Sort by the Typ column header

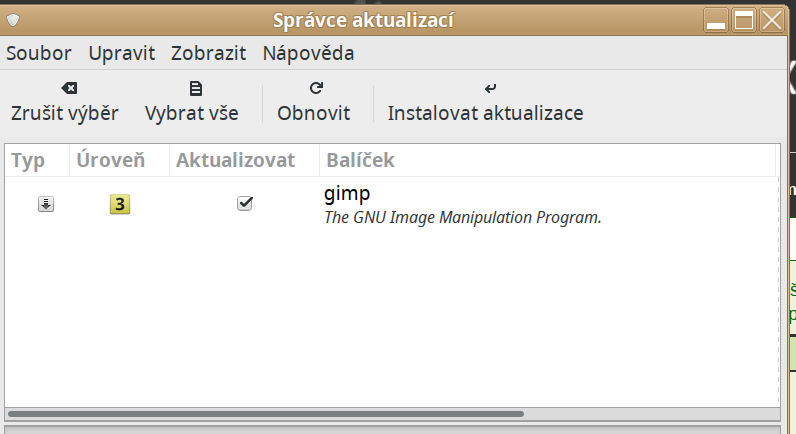point(28,160)
